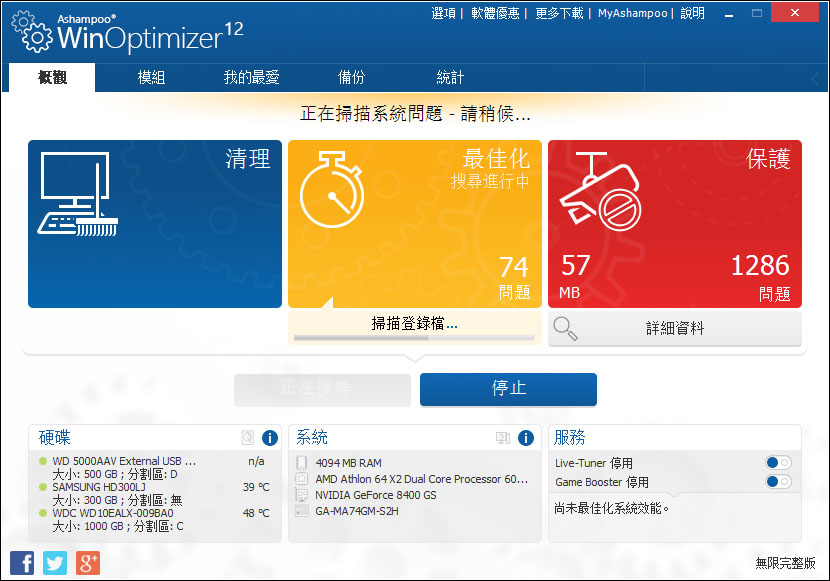Open the Facebook share icon

pyautogui.click(x=22, y=562)
